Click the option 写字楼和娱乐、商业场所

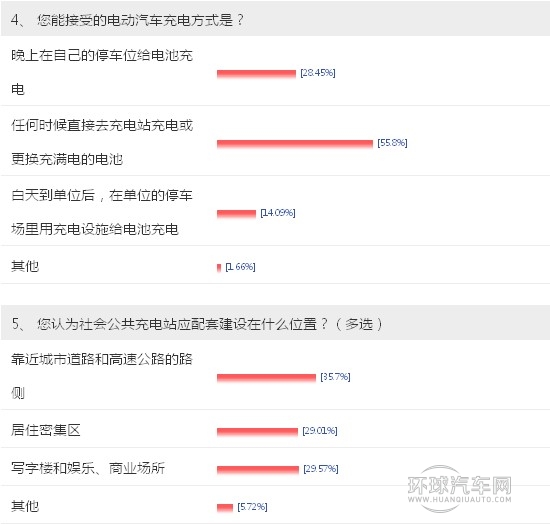point(88,468)
